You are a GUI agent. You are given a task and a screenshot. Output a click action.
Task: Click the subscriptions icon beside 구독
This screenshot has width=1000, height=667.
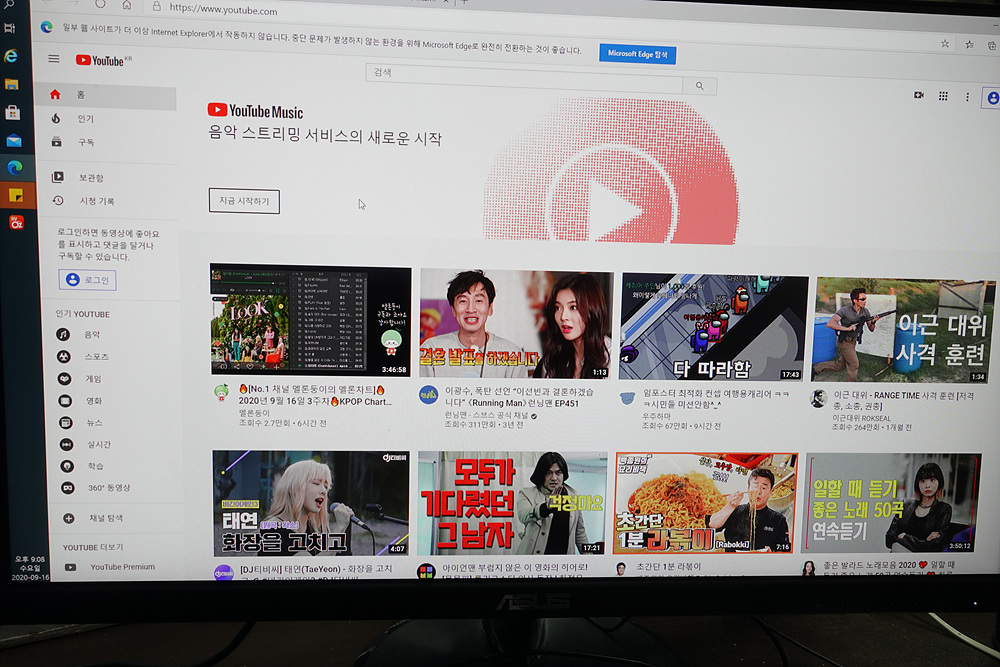[x=57, y=142]
